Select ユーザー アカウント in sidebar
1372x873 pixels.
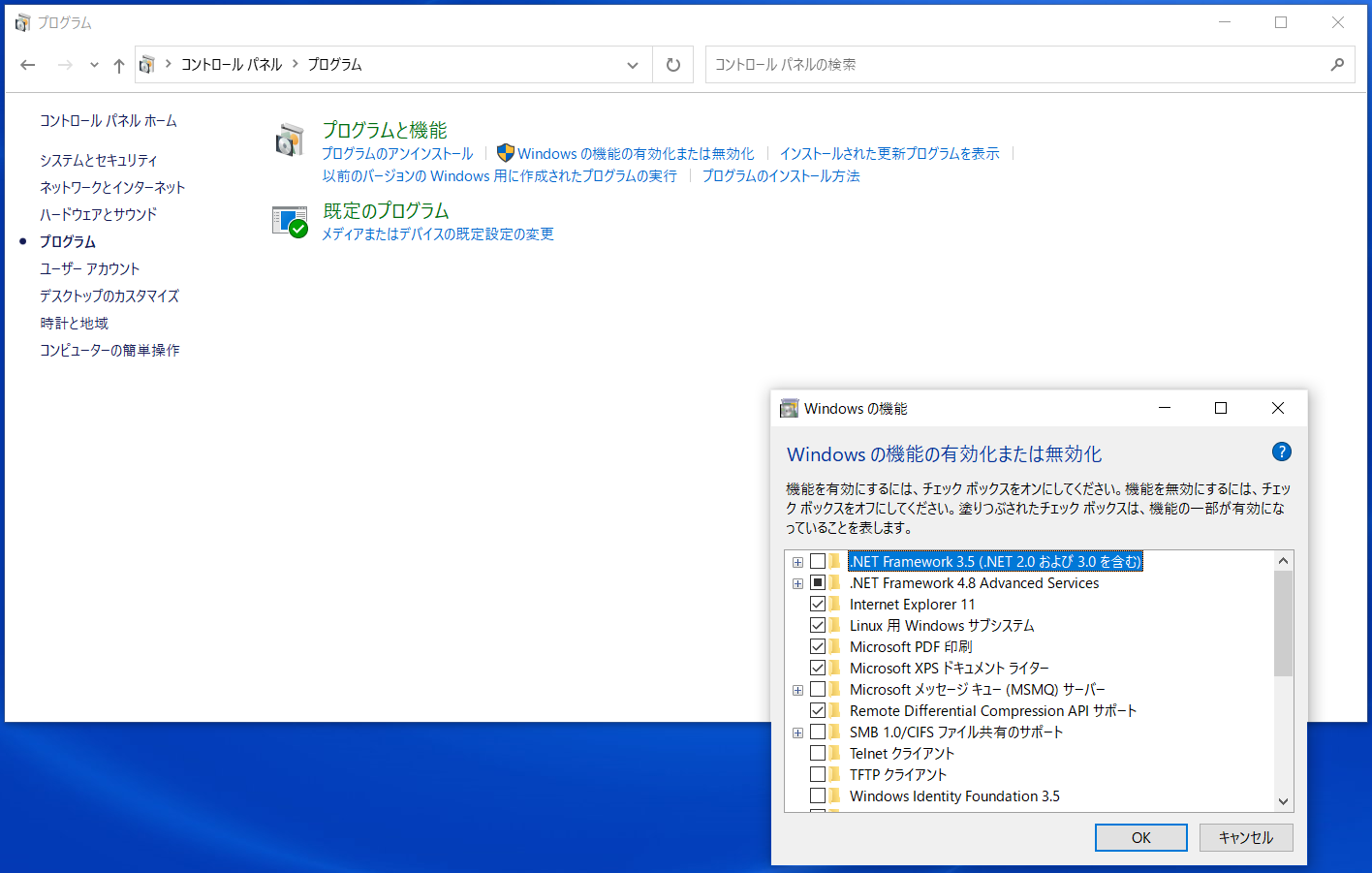click(x=90, y=268)
